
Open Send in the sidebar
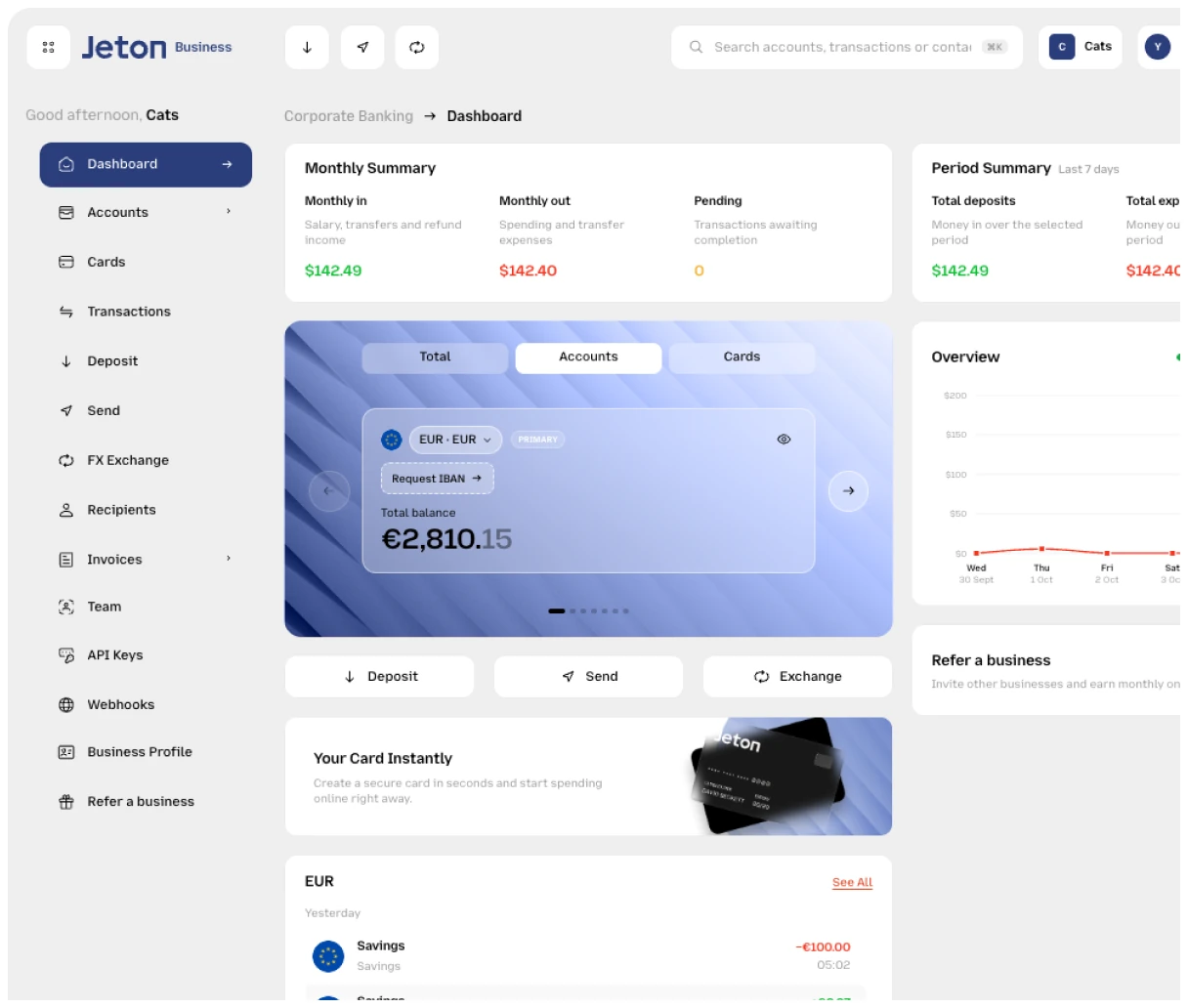[x=146, y=411]
